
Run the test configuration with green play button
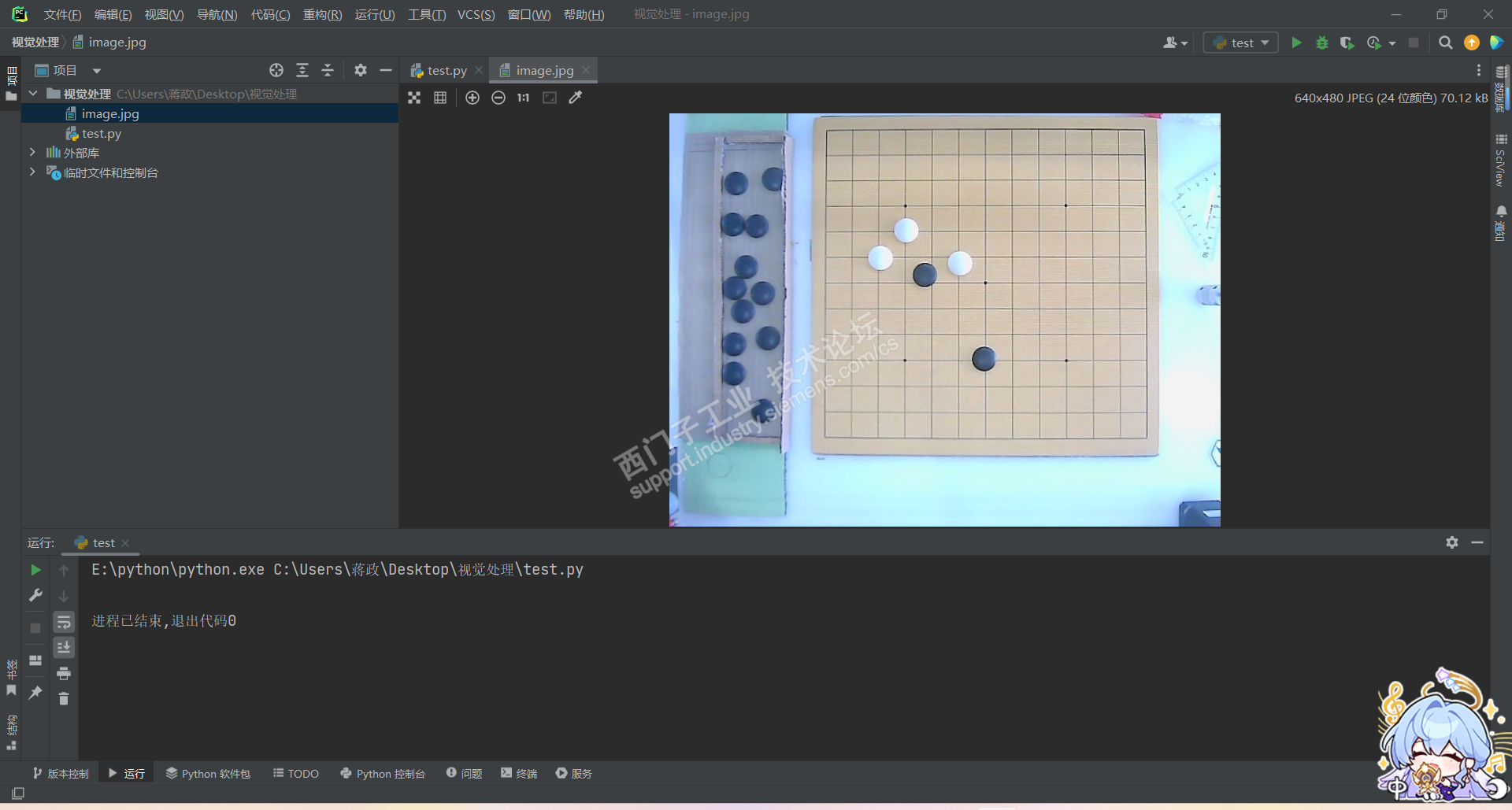tap(1296, 43)
